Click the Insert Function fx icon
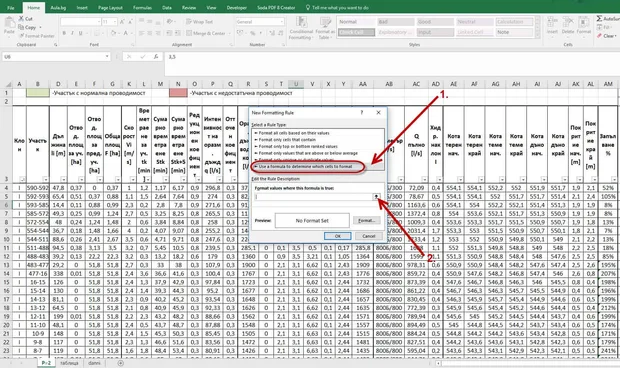This screenshot has height=368, width=620. coord(156,57)
